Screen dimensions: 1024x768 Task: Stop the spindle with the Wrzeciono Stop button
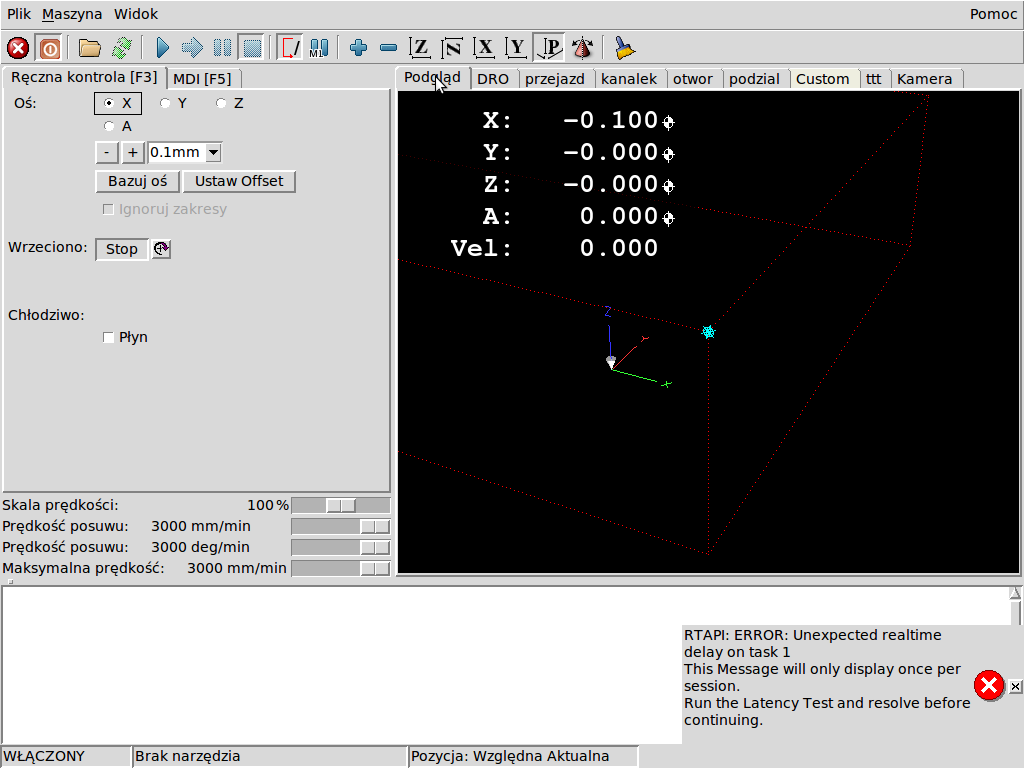121,249
